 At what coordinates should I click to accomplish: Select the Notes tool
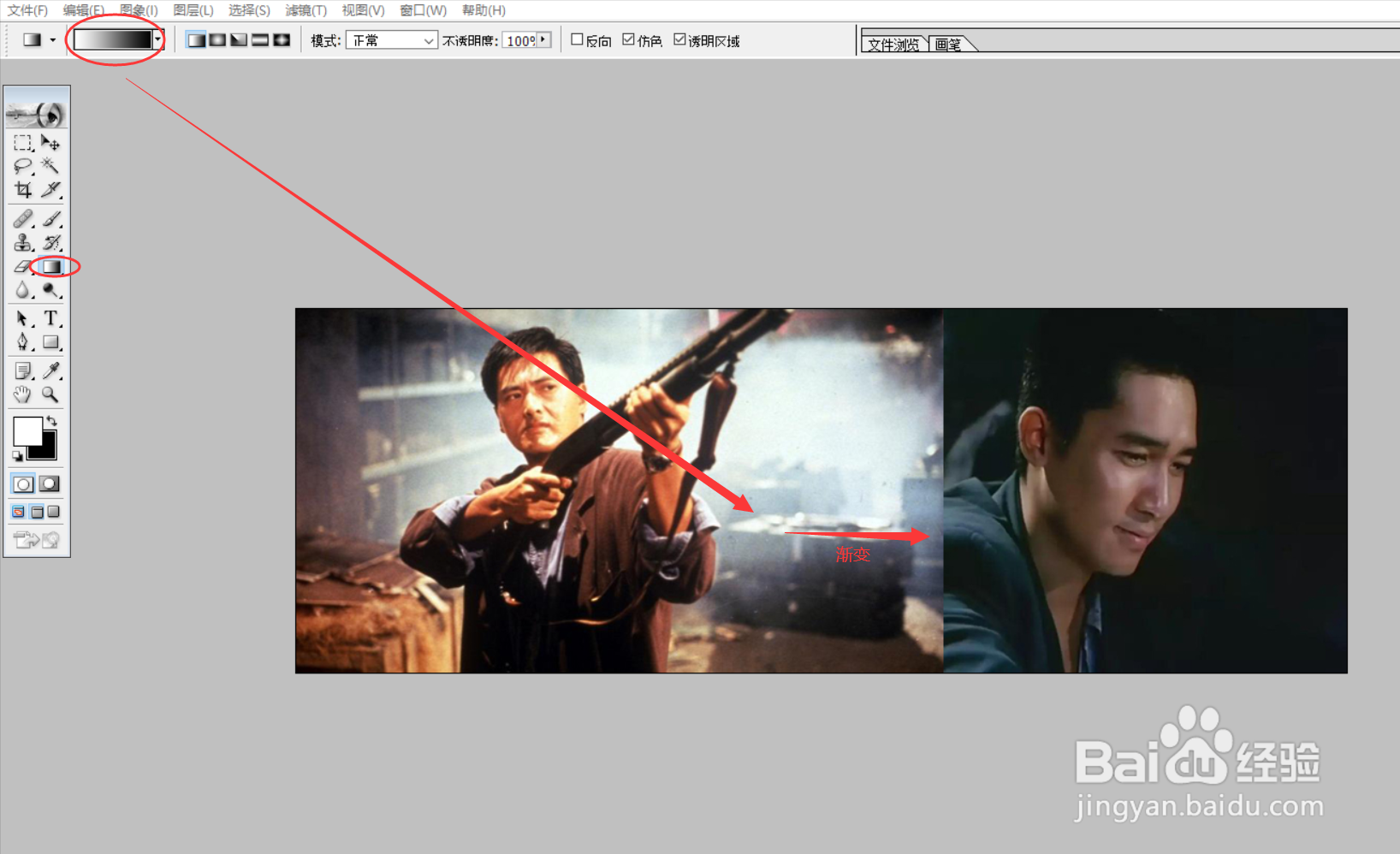coord(23,371)
